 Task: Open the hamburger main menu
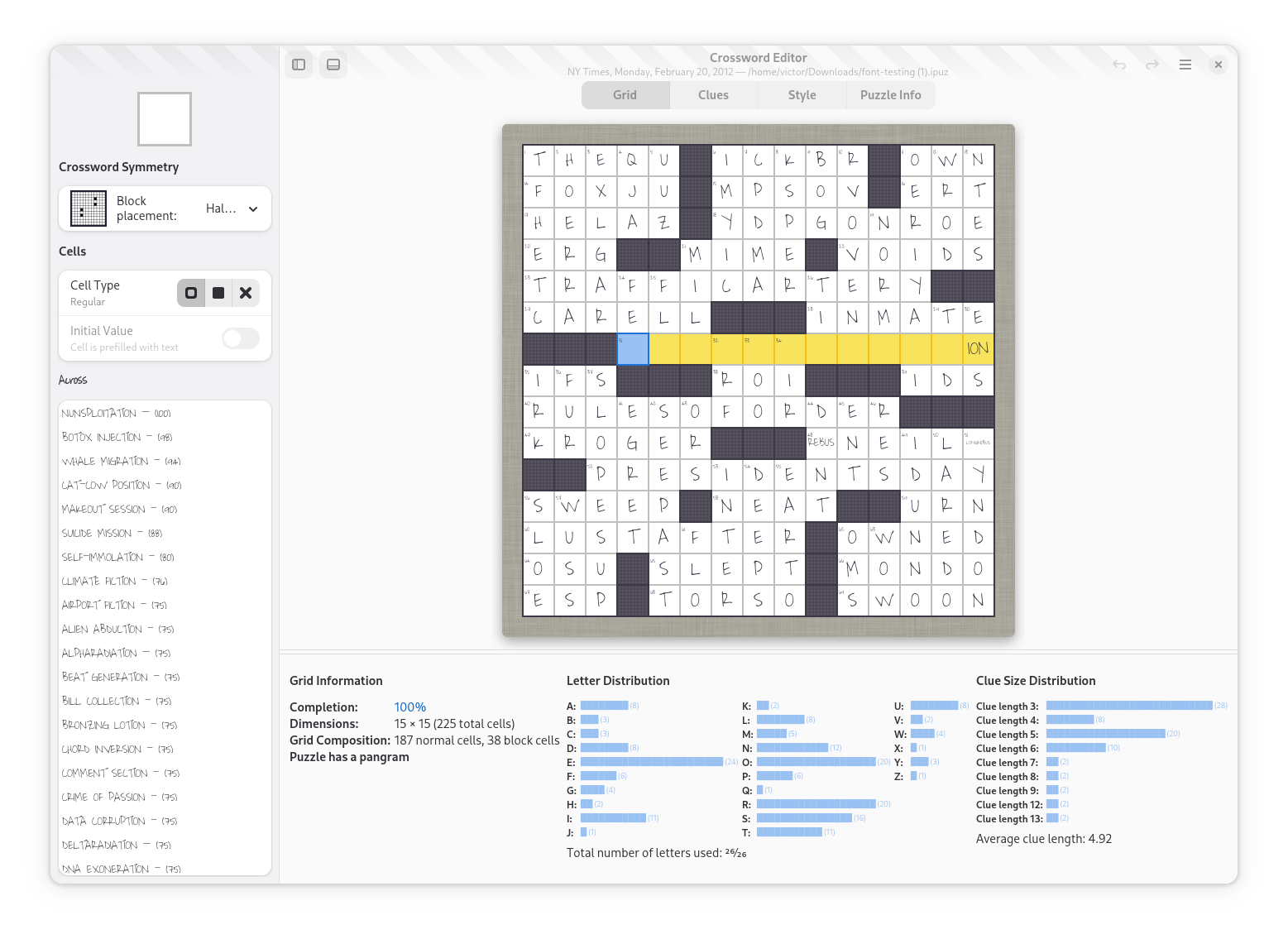pos(1185,65)
